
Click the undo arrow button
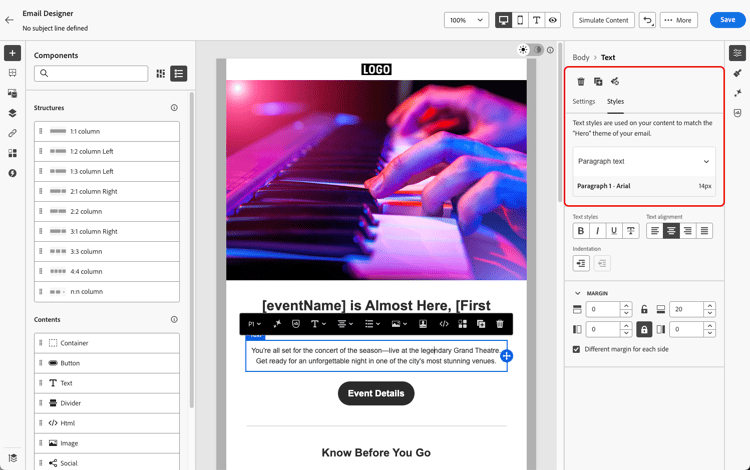coord(647,20)
